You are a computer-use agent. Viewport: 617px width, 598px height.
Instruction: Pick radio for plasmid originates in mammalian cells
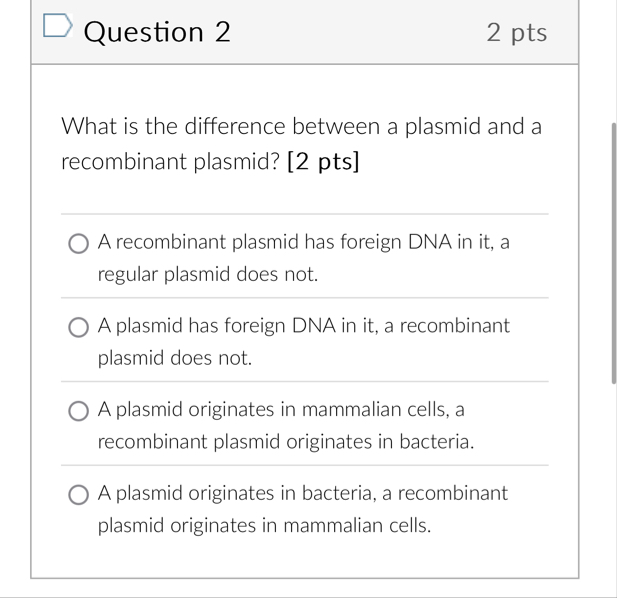pos(78,411)
